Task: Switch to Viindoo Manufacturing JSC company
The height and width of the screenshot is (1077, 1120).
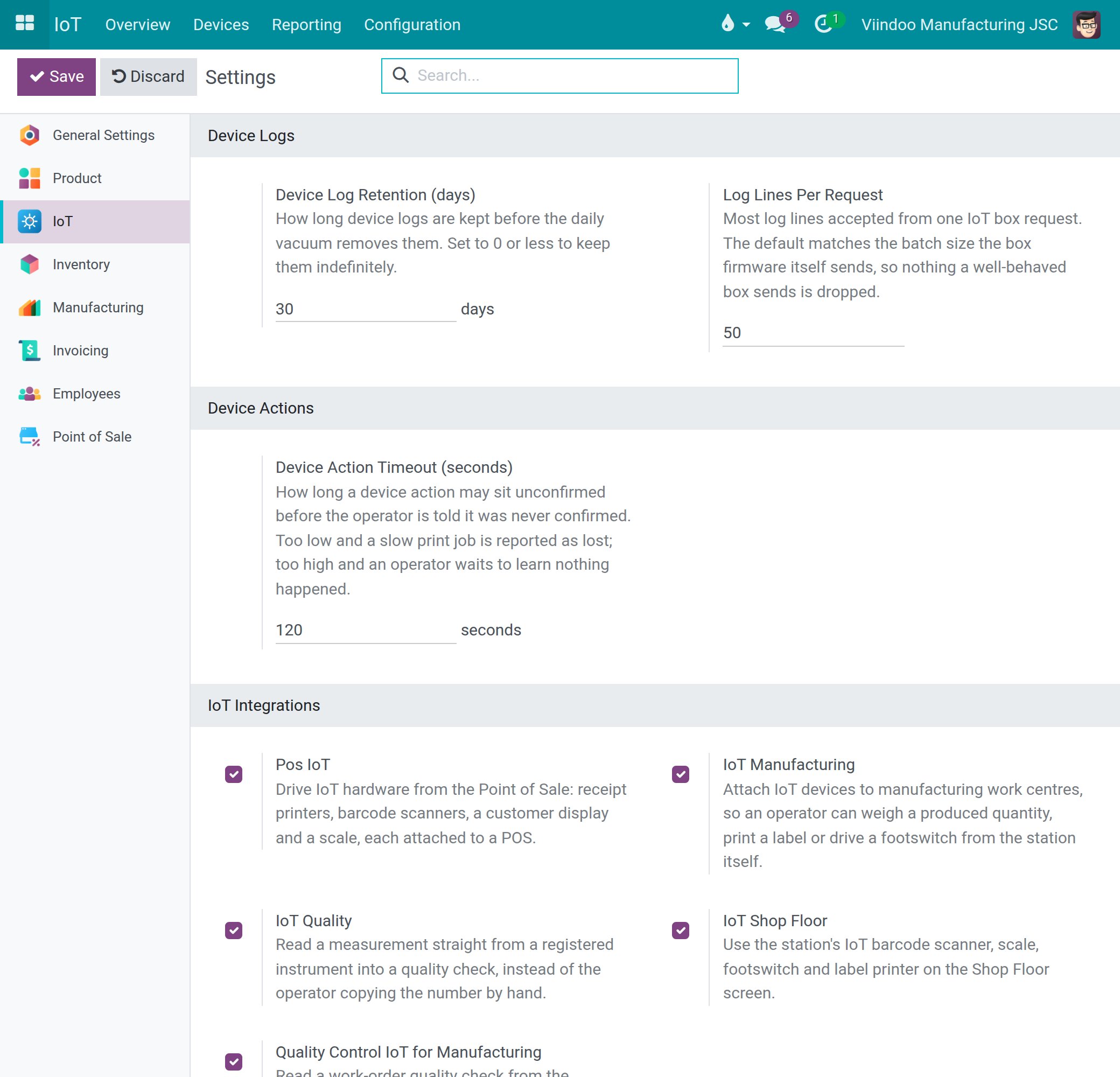Action: click(960, 25)
